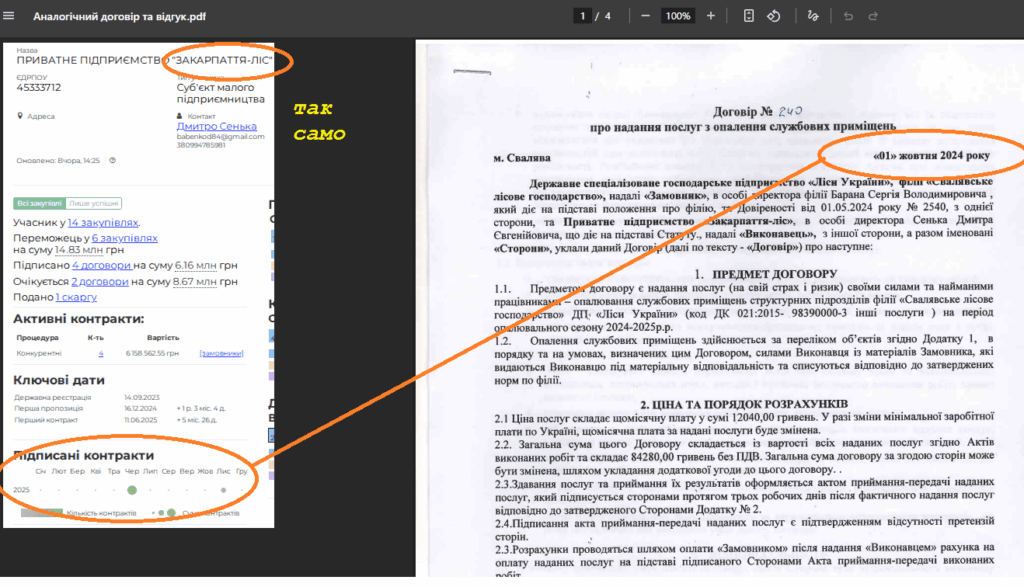
Task: Click the info icon next to 'Оновлено'
Action: (112, 160)
